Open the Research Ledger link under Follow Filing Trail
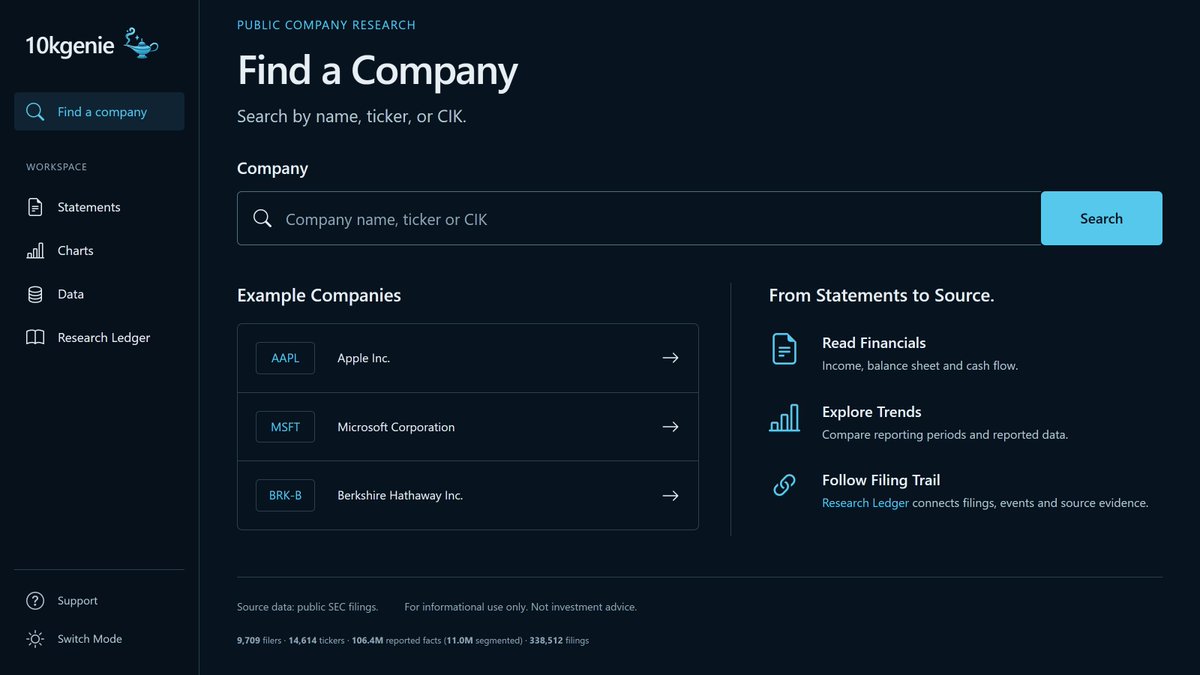Screen dimensions: 1200x675 (865, 503)
